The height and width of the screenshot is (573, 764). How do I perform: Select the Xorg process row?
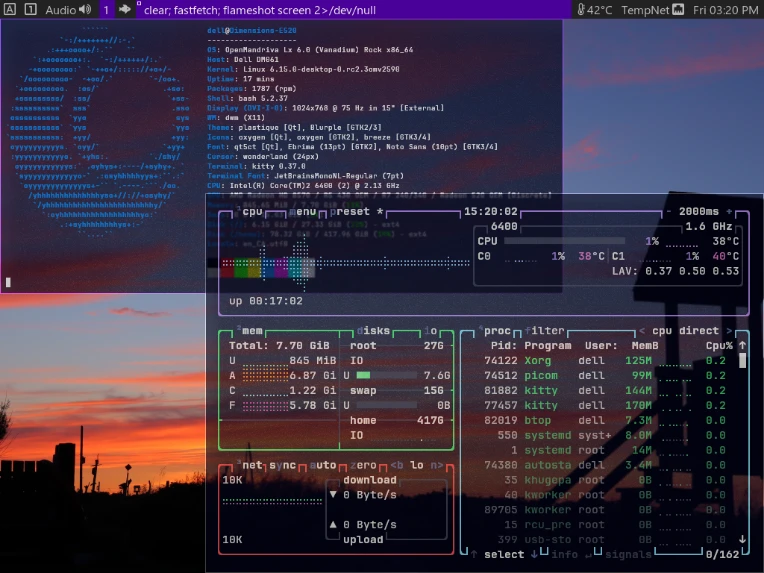point(605,361)
